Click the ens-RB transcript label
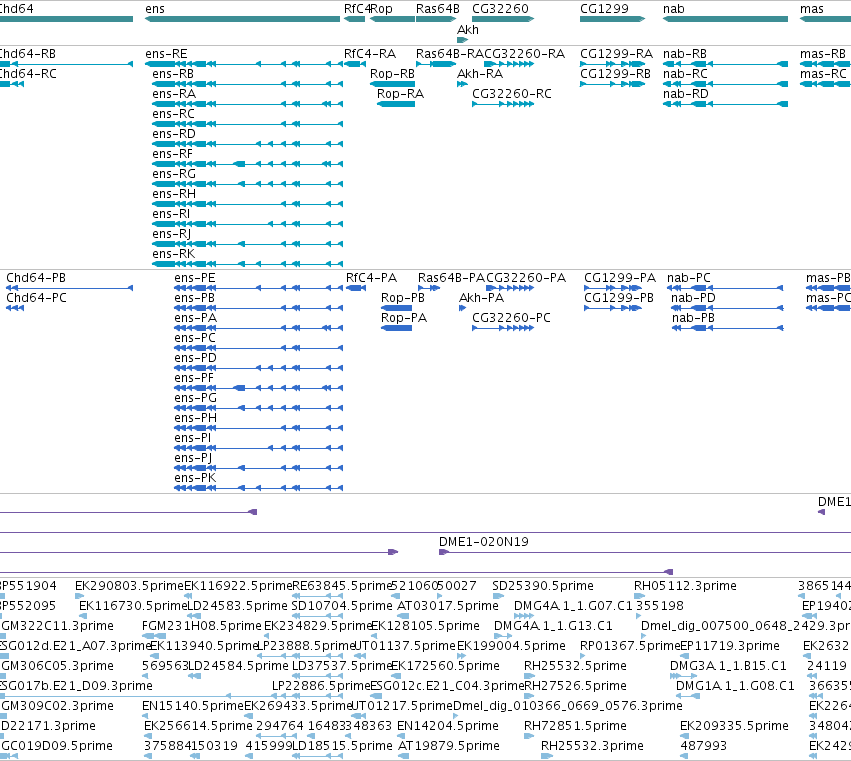851x761 pixels. [x=173, y=74]
